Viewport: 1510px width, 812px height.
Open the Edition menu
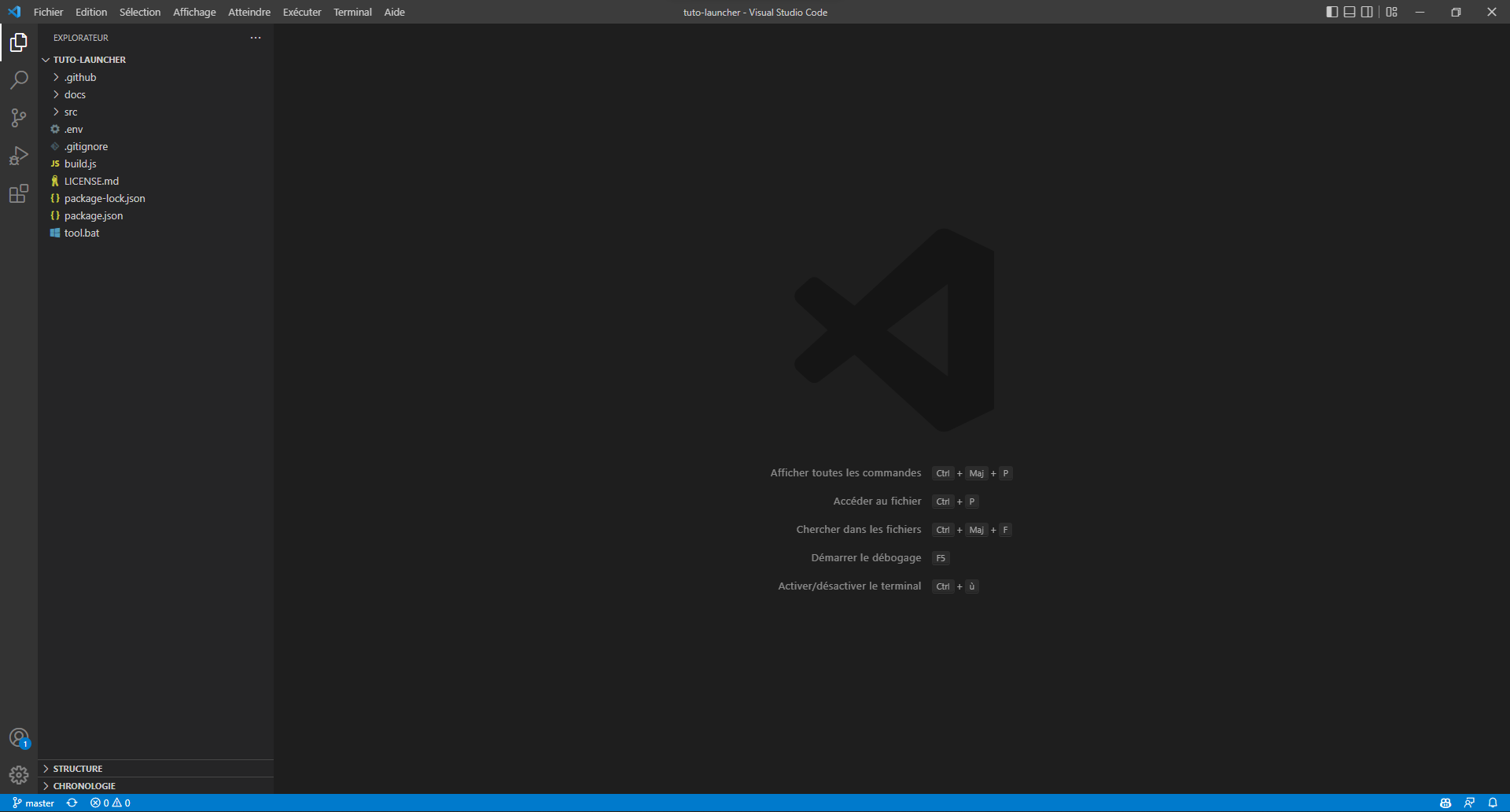click(x=91, y=12)
